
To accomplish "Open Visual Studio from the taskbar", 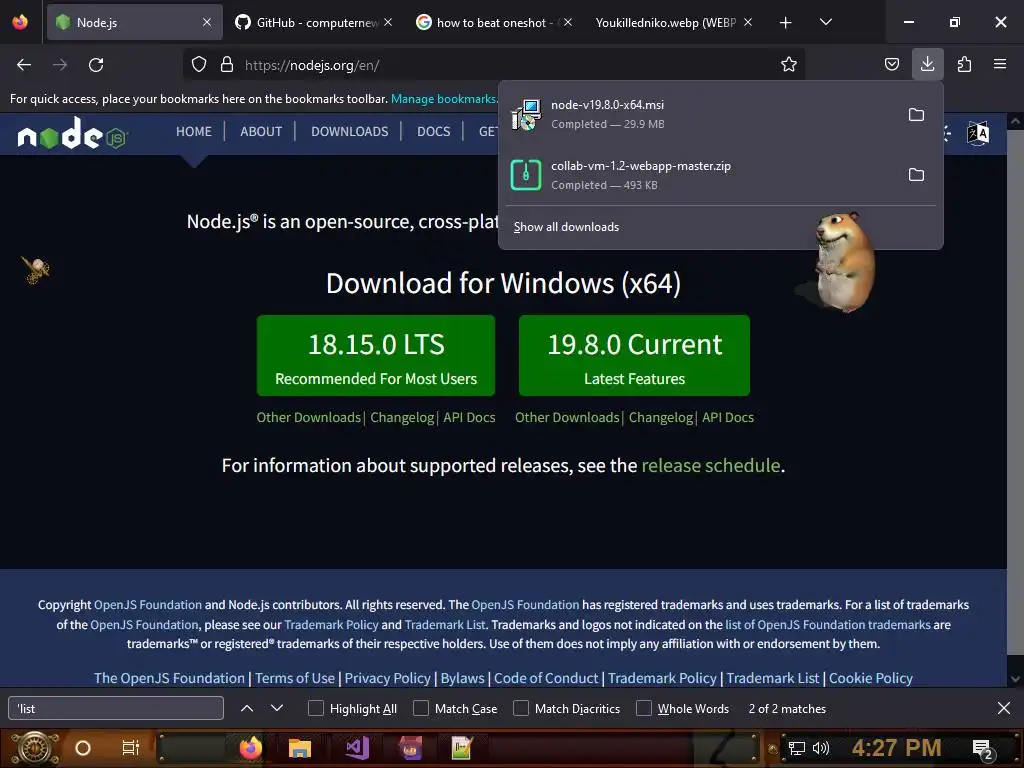I will [x=357, y=747].
